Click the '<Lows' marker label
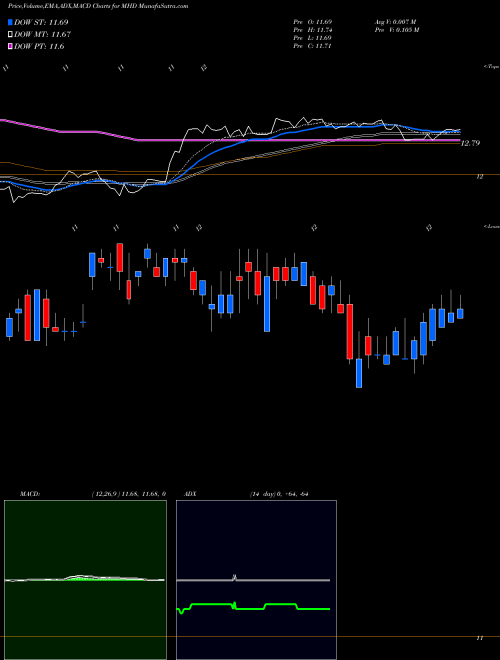The height and width of the screenshot is (660, 500). pyautogui.click(x=492, y=226)
